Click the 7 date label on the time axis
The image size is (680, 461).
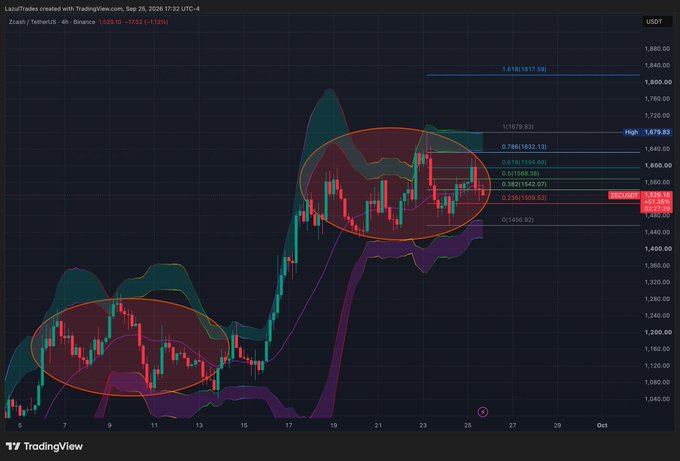65,425
